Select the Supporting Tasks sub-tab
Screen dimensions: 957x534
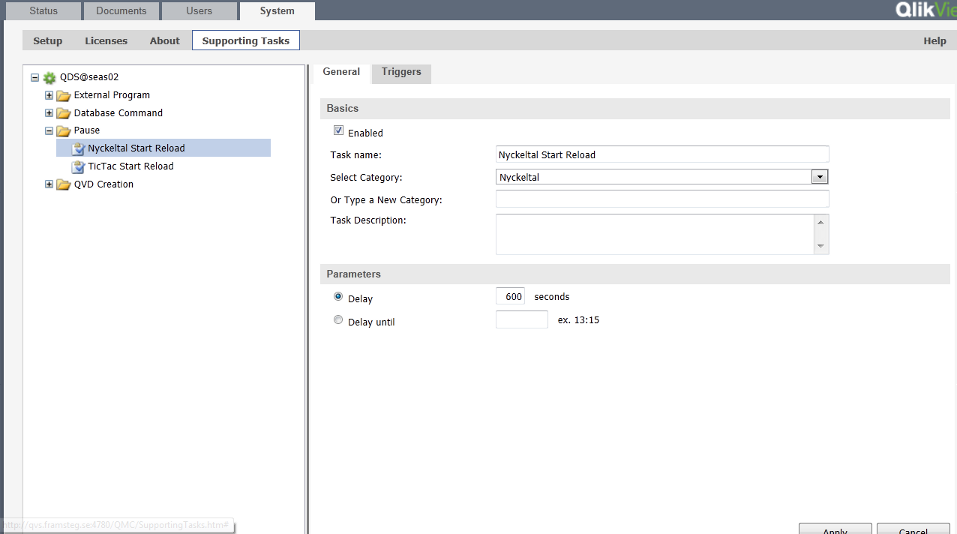tap(245, 40)
